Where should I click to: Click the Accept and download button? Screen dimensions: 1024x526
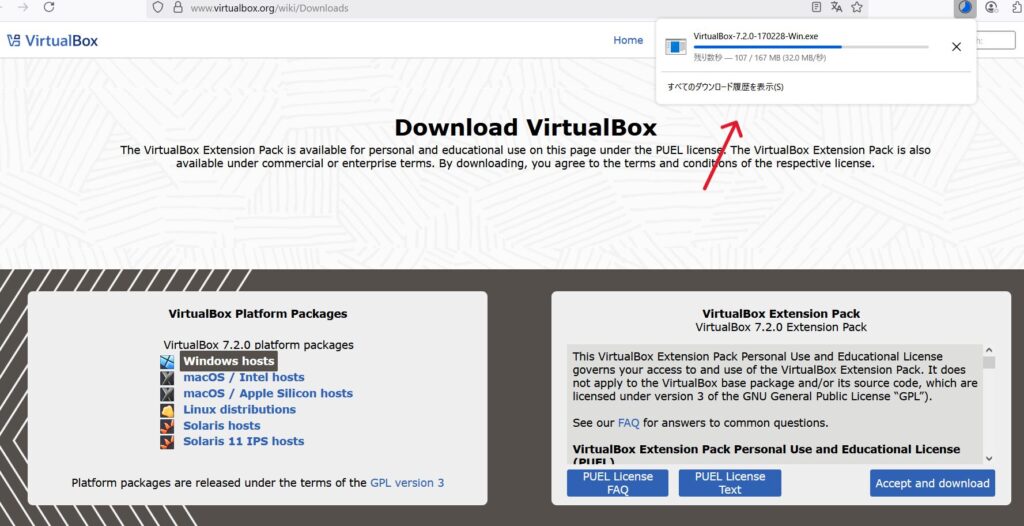point(932,483)
